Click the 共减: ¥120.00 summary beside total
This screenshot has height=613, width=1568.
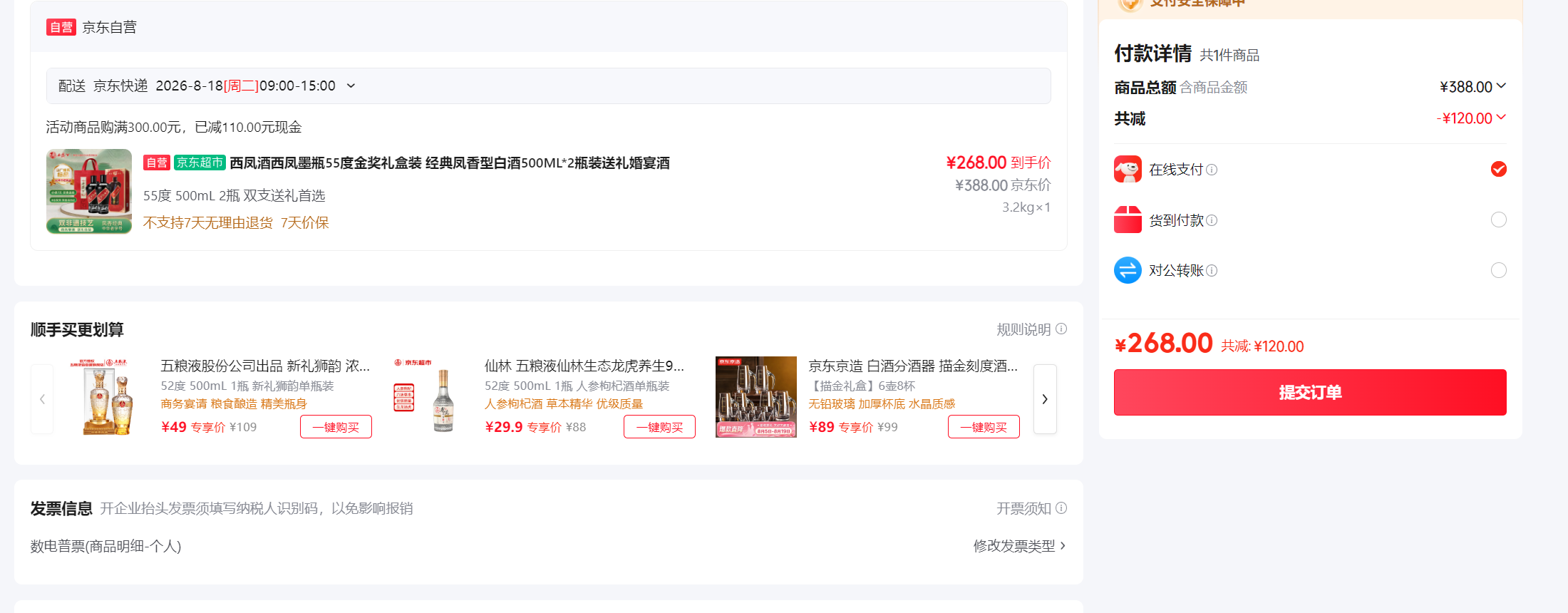click(1262, 346)
